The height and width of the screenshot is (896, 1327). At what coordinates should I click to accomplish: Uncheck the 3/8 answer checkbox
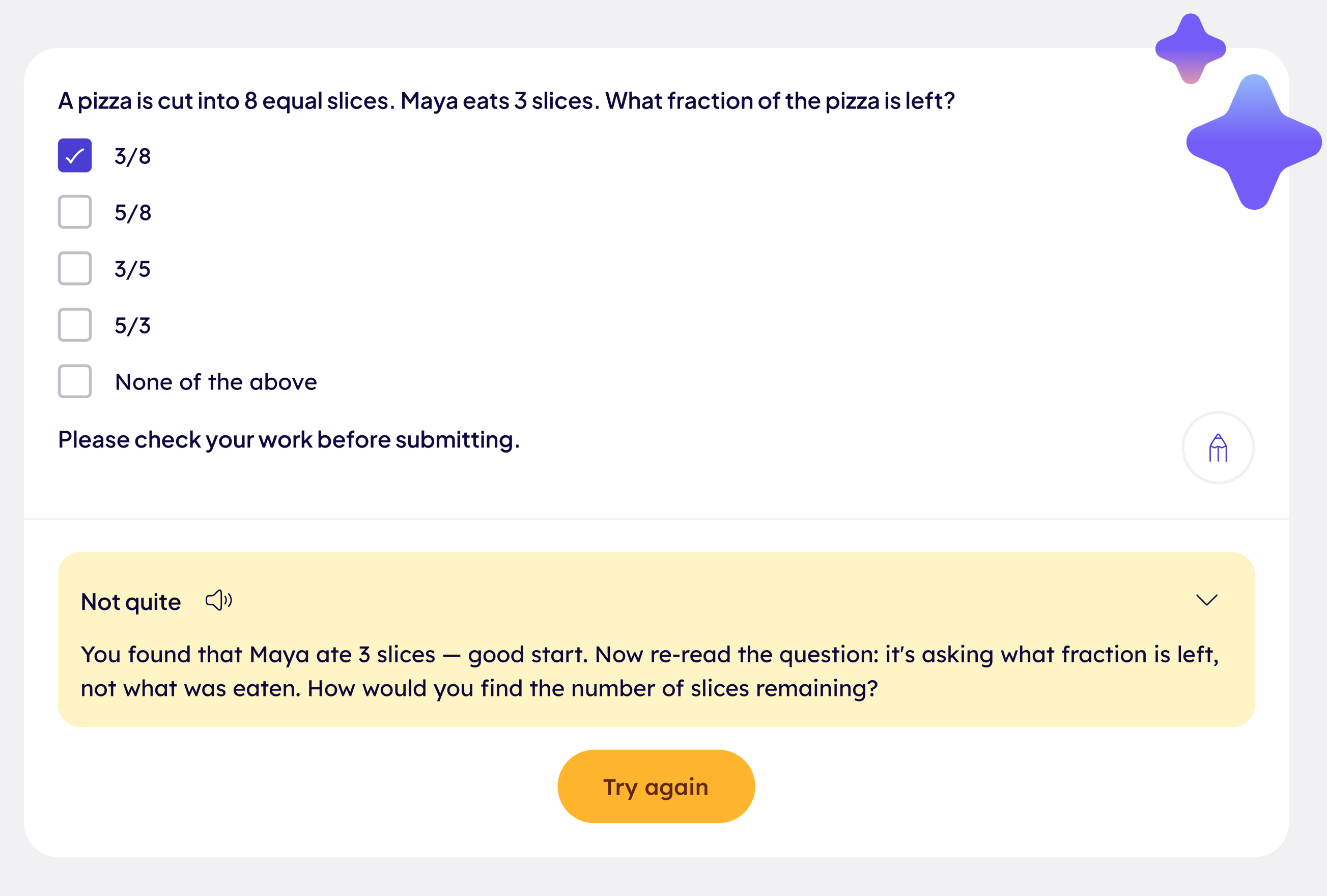point(75,155)
